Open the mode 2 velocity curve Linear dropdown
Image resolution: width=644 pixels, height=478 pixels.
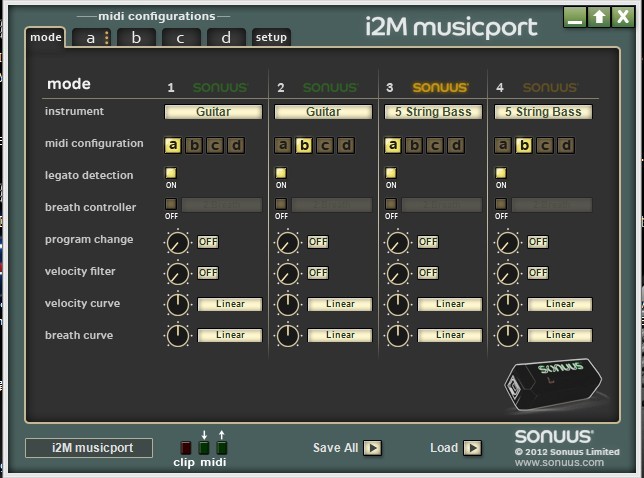coord(340,304)
